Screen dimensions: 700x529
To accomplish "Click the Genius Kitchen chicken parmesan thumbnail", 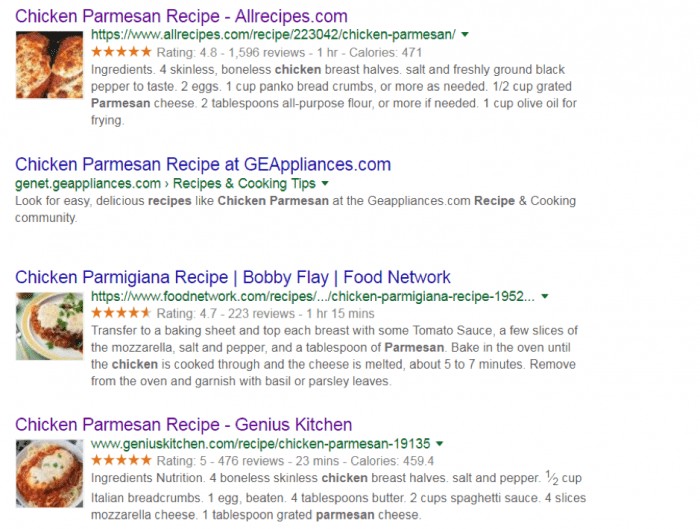I will click(50, 474).
